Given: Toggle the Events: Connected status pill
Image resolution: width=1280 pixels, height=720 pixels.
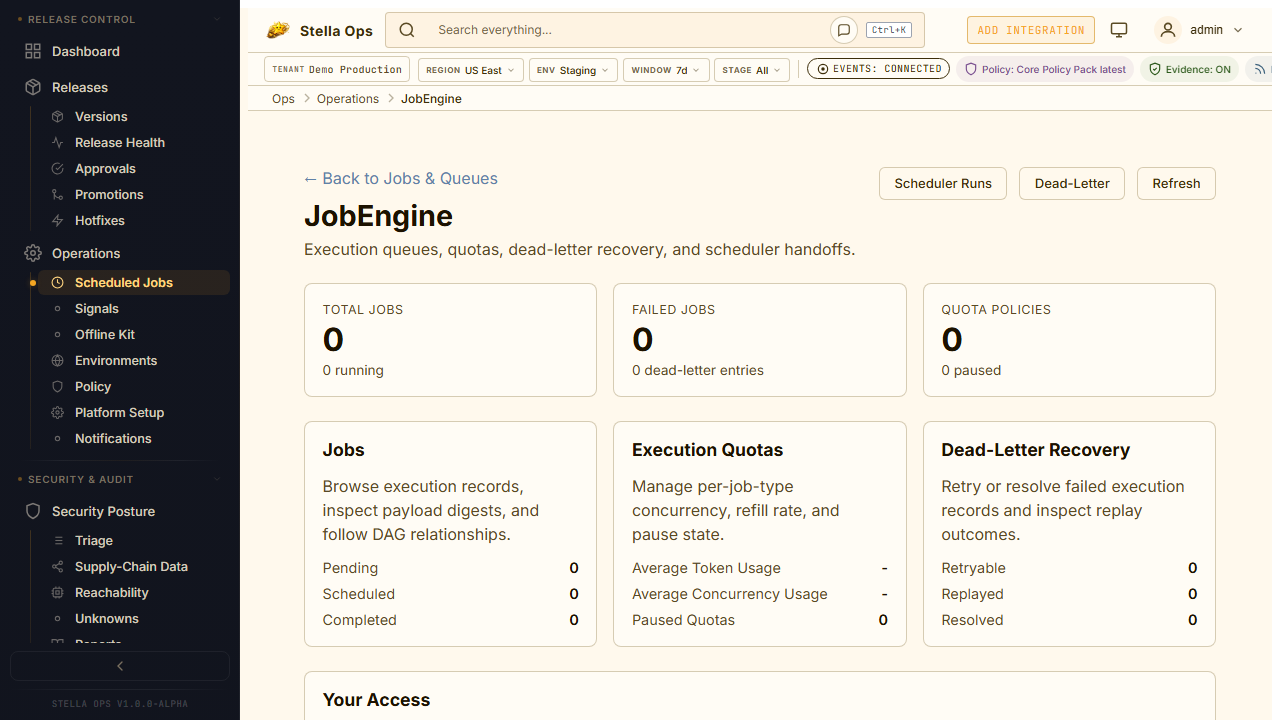Looking at the screenshot, I should (x=878, y=69).
